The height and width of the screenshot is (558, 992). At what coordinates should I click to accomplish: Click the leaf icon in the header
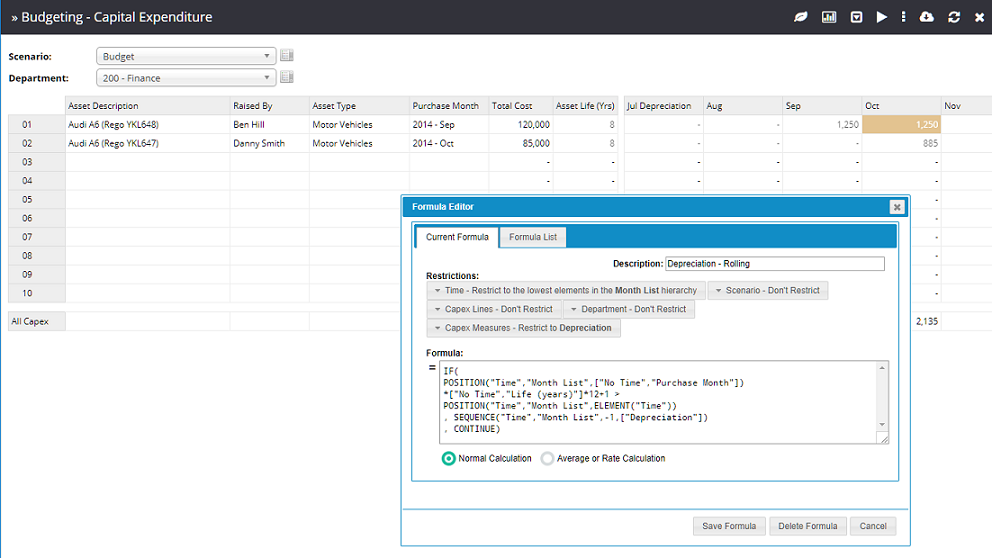coord(801,17)
